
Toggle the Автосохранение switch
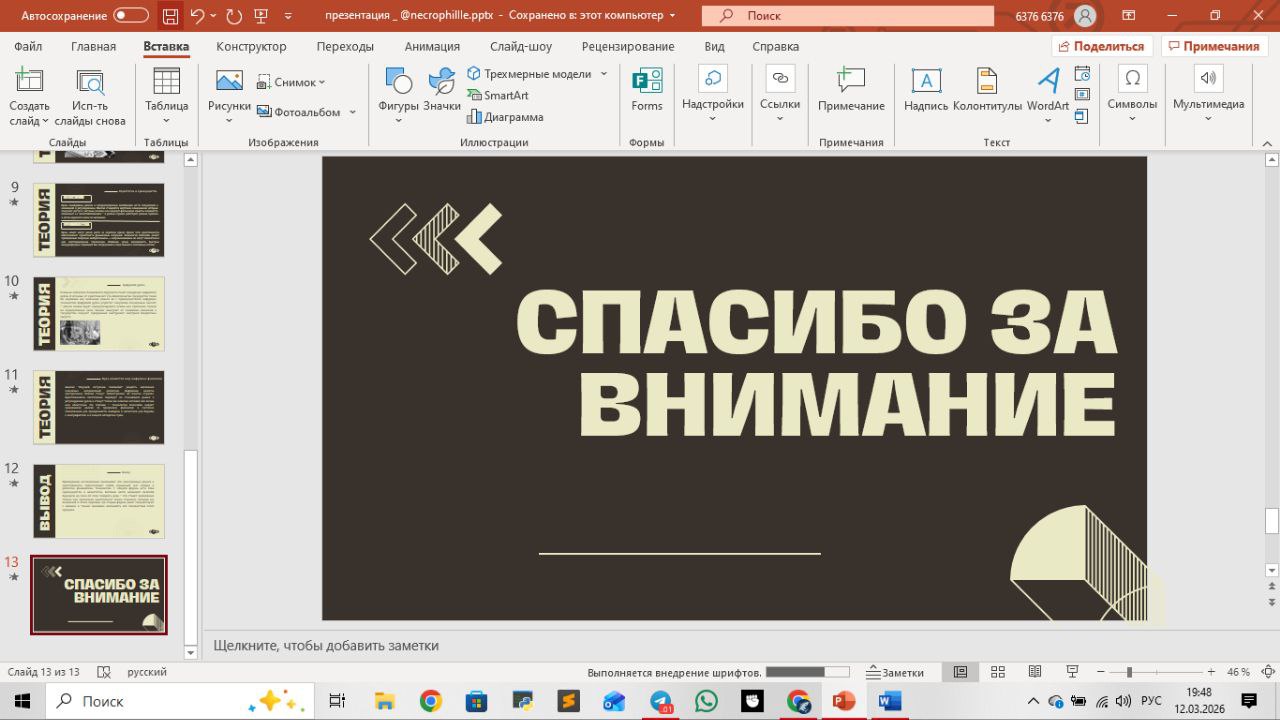pos(131,16)
